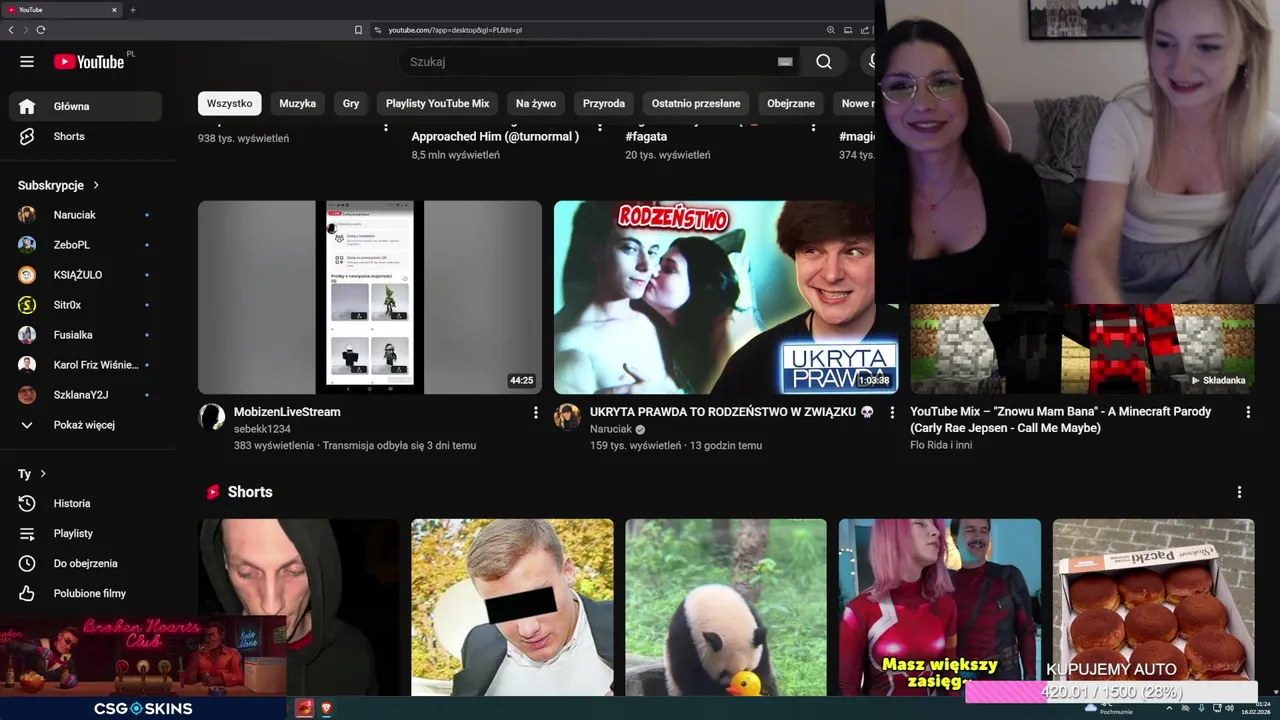This screenshot has width=1280, height=720.
Task: Close the YouTube browser tab
Action: coord(114,10)
